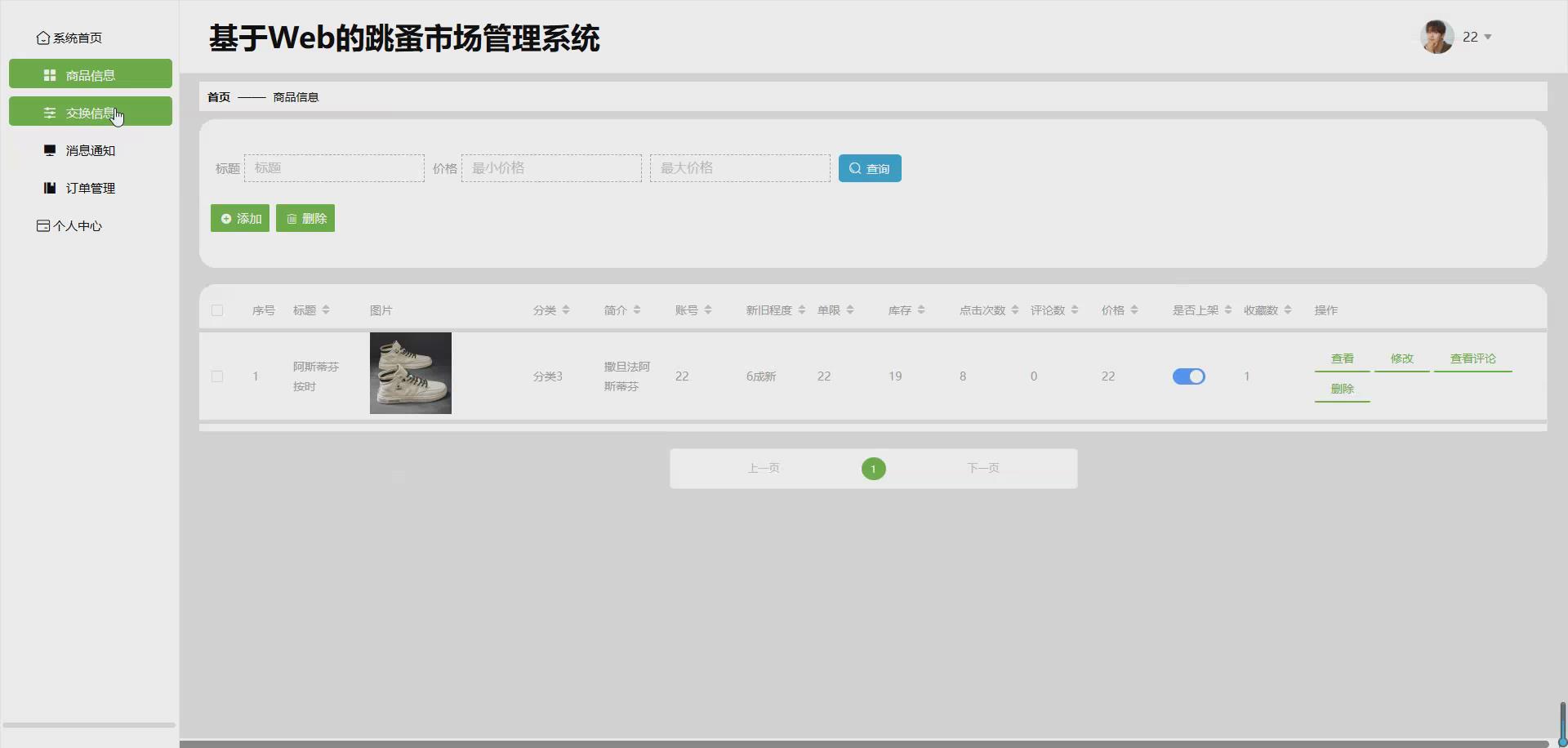
Task: Open 查看评论 for the listed item
Action: coord(1472,357)
